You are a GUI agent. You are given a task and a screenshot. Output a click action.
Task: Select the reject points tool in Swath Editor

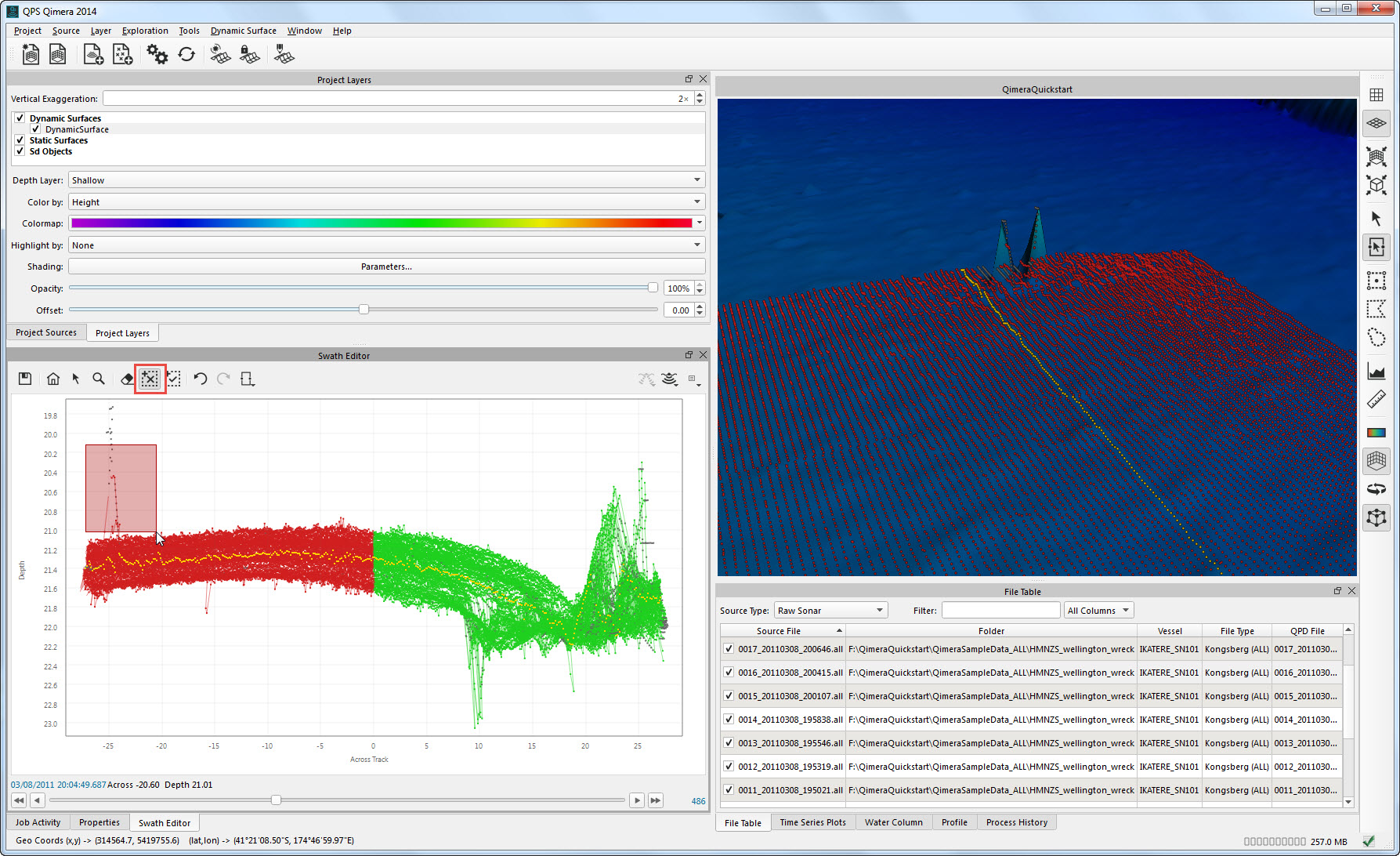coord(150,379)
